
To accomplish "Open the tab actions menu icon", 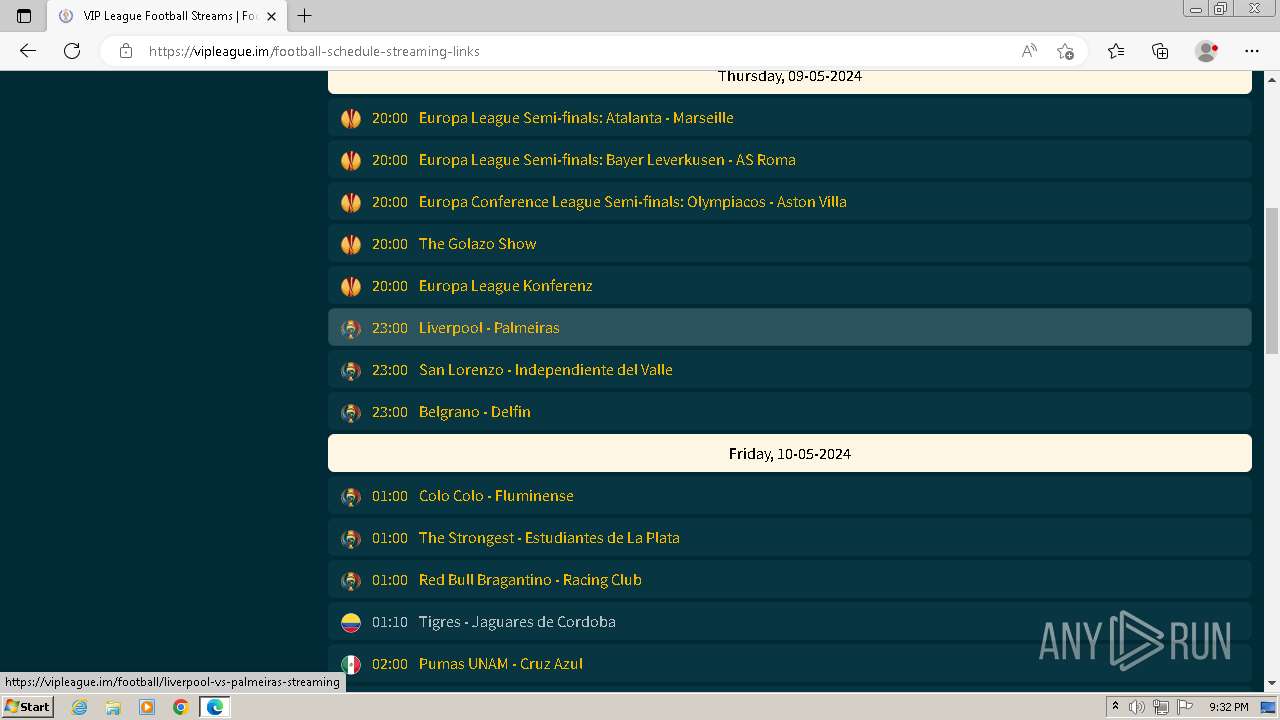I will (24, 16).
